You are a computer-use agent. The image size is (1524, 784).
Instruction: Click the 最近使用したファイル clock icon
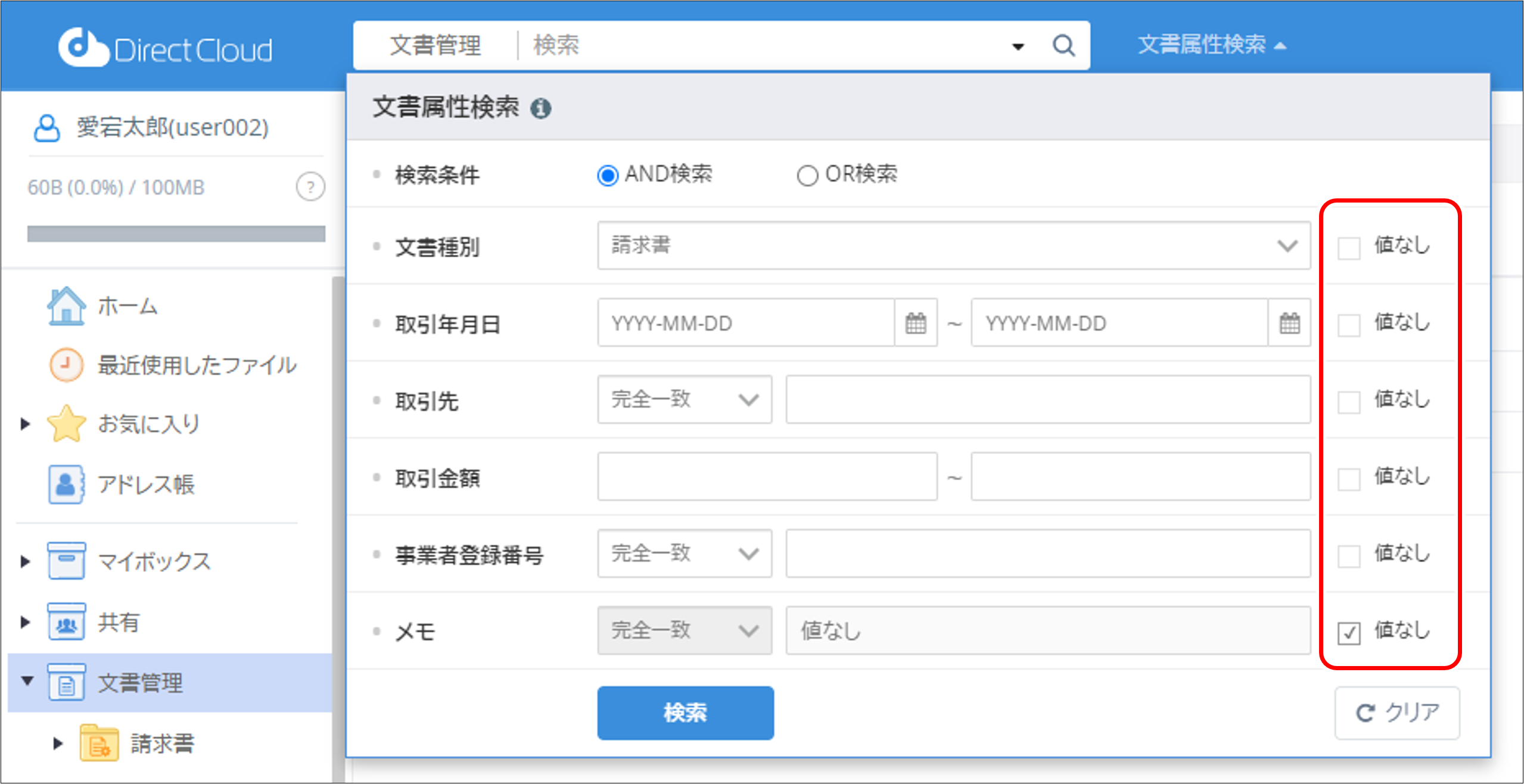coord(66,365)
